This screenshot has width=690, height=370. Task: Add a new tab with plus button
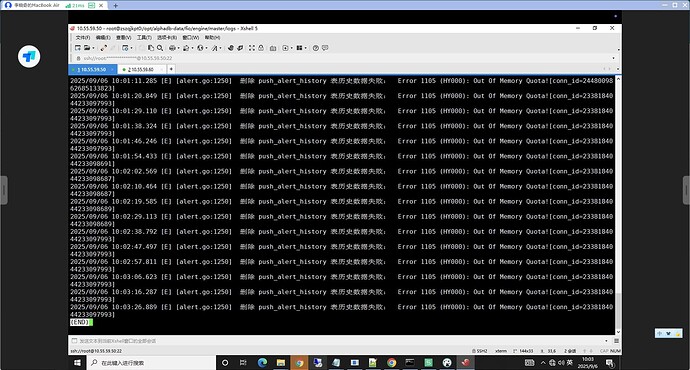coord(171,69)
